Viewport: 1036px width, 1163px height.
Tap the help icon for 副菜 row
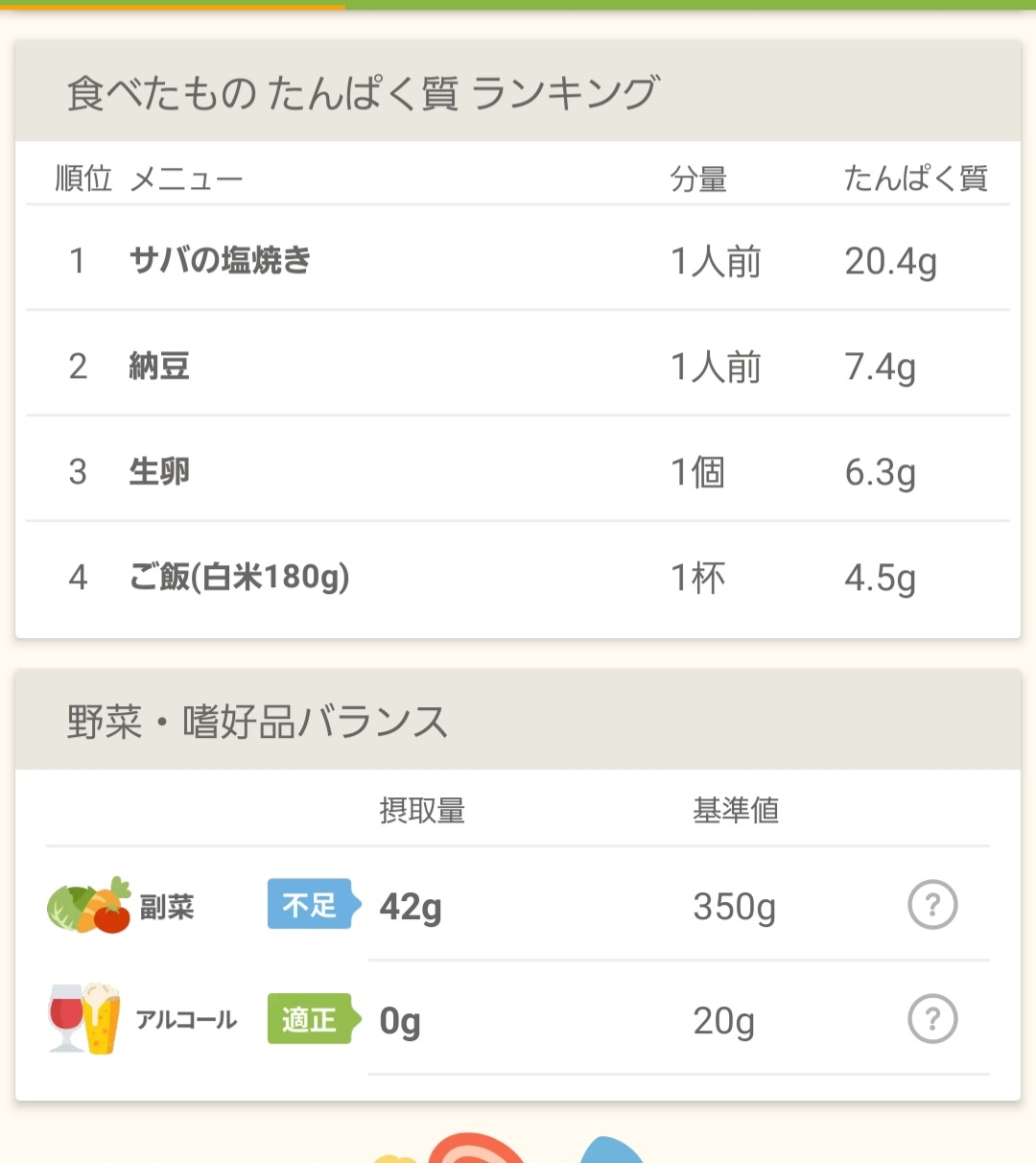coord(932,905)
